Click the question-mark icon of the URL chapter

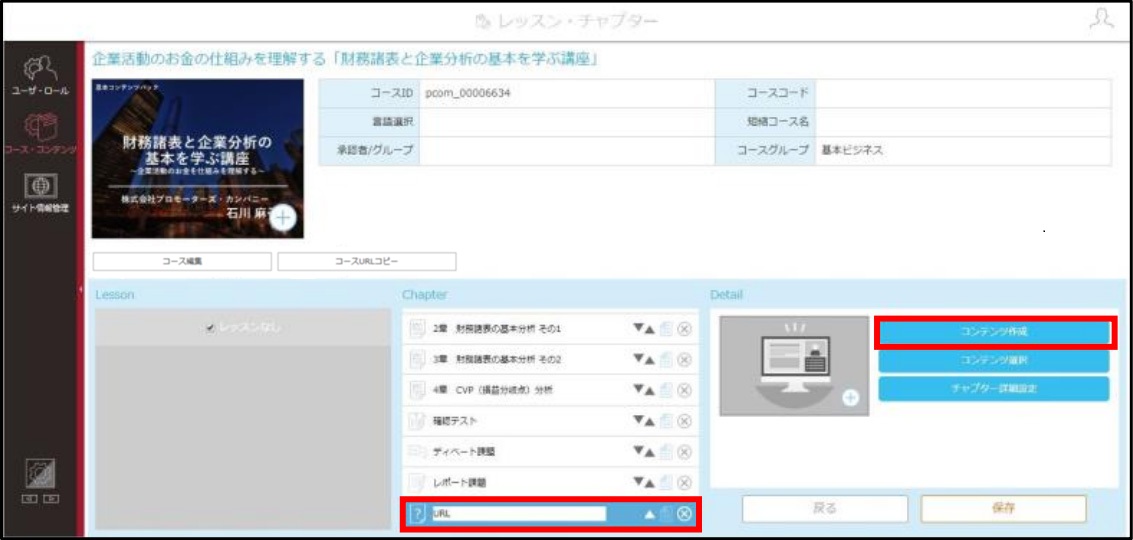coord(417,514)
